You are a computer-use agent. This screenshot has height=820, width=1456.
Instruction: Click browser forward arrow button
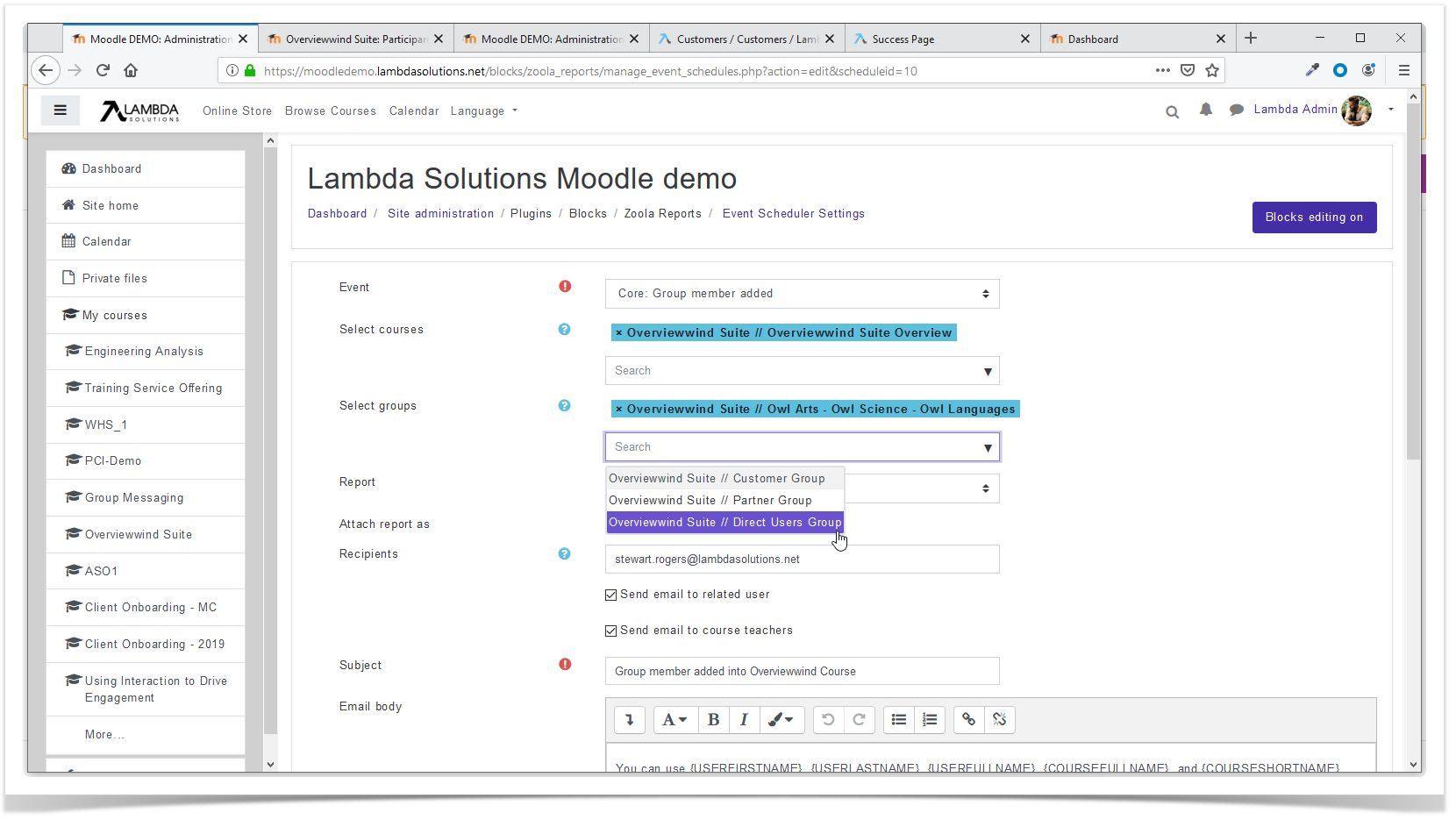click(75, 70)
